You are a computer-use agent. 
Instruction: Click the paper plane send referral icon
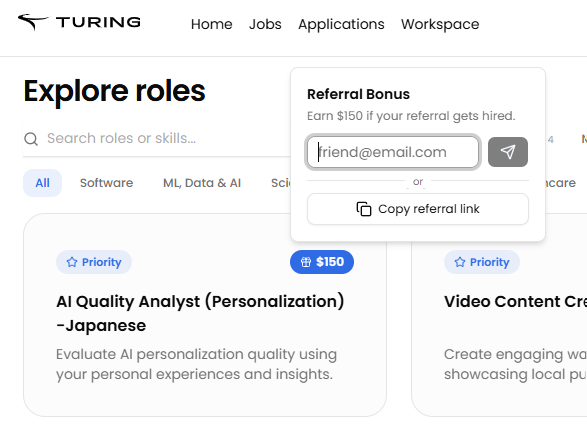pos(508,152)
